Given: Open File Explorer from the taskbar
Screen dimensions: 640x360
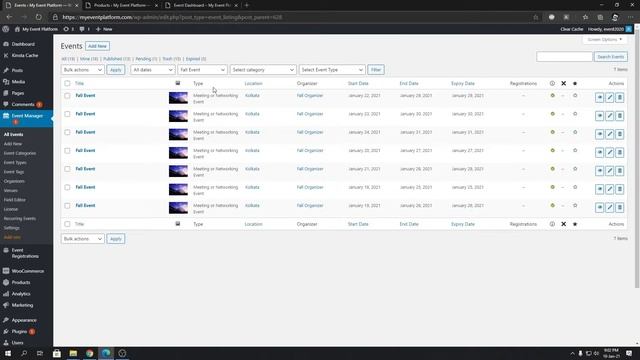Looking at the screenshot, I should click(73, 353).
